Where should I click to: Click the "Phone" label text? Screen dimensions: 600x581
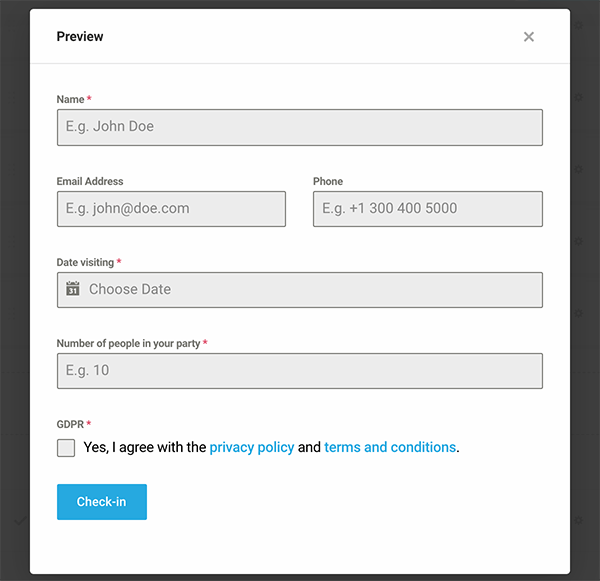tap(328, 182)
